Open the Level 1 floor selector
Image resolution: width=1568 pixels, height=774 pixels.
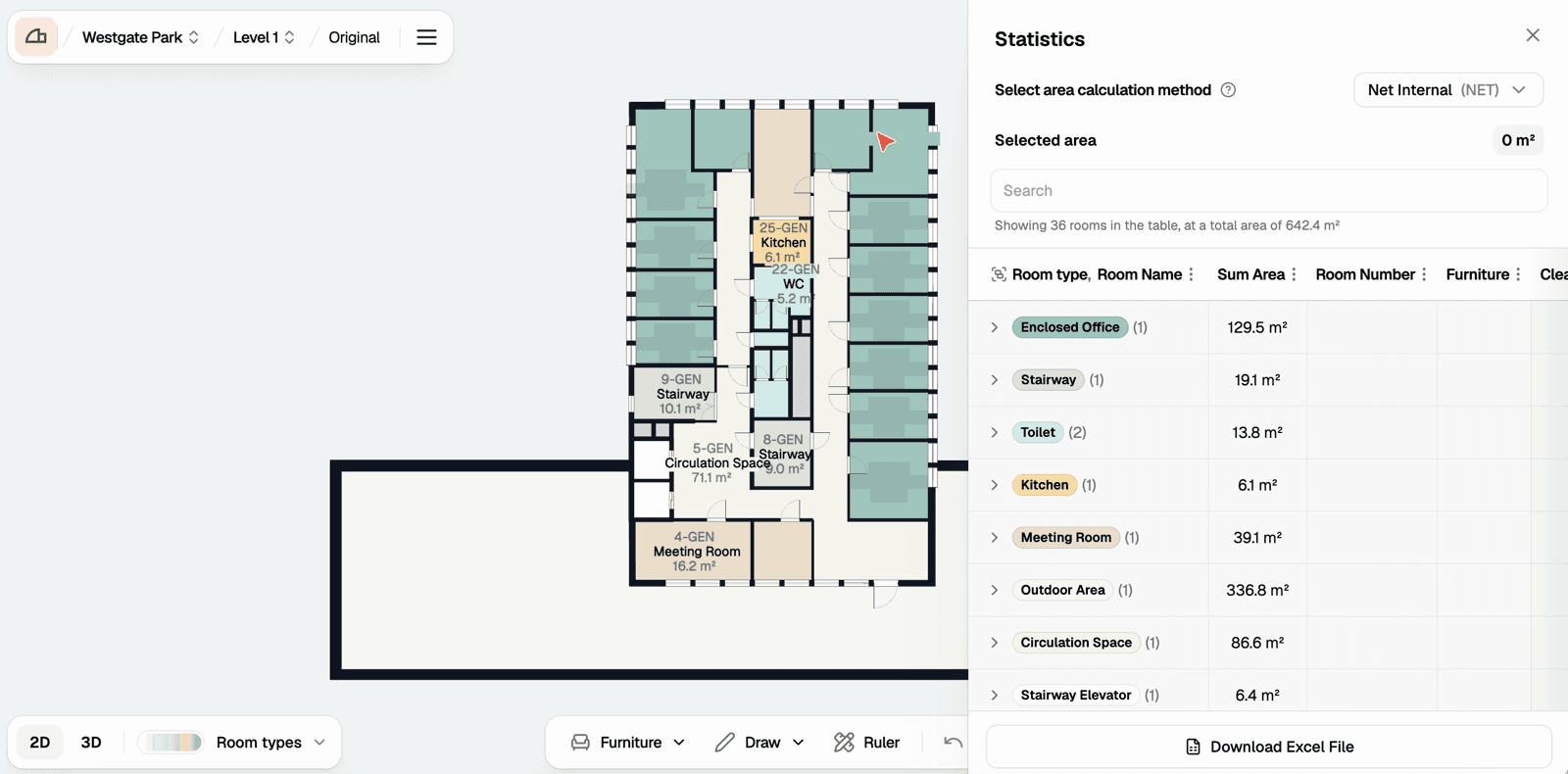point(264,37)
